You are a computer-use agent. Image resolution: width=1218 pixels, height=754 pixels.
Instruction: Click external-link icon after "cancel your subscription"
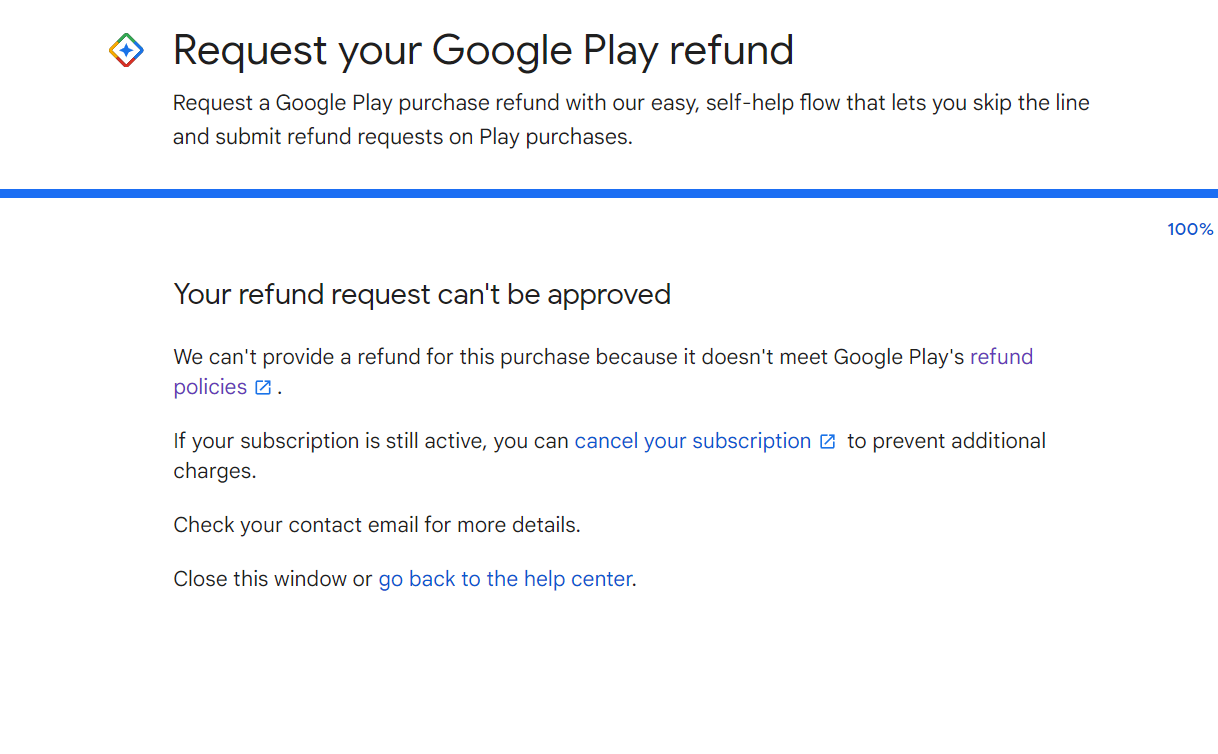[827, 442]
